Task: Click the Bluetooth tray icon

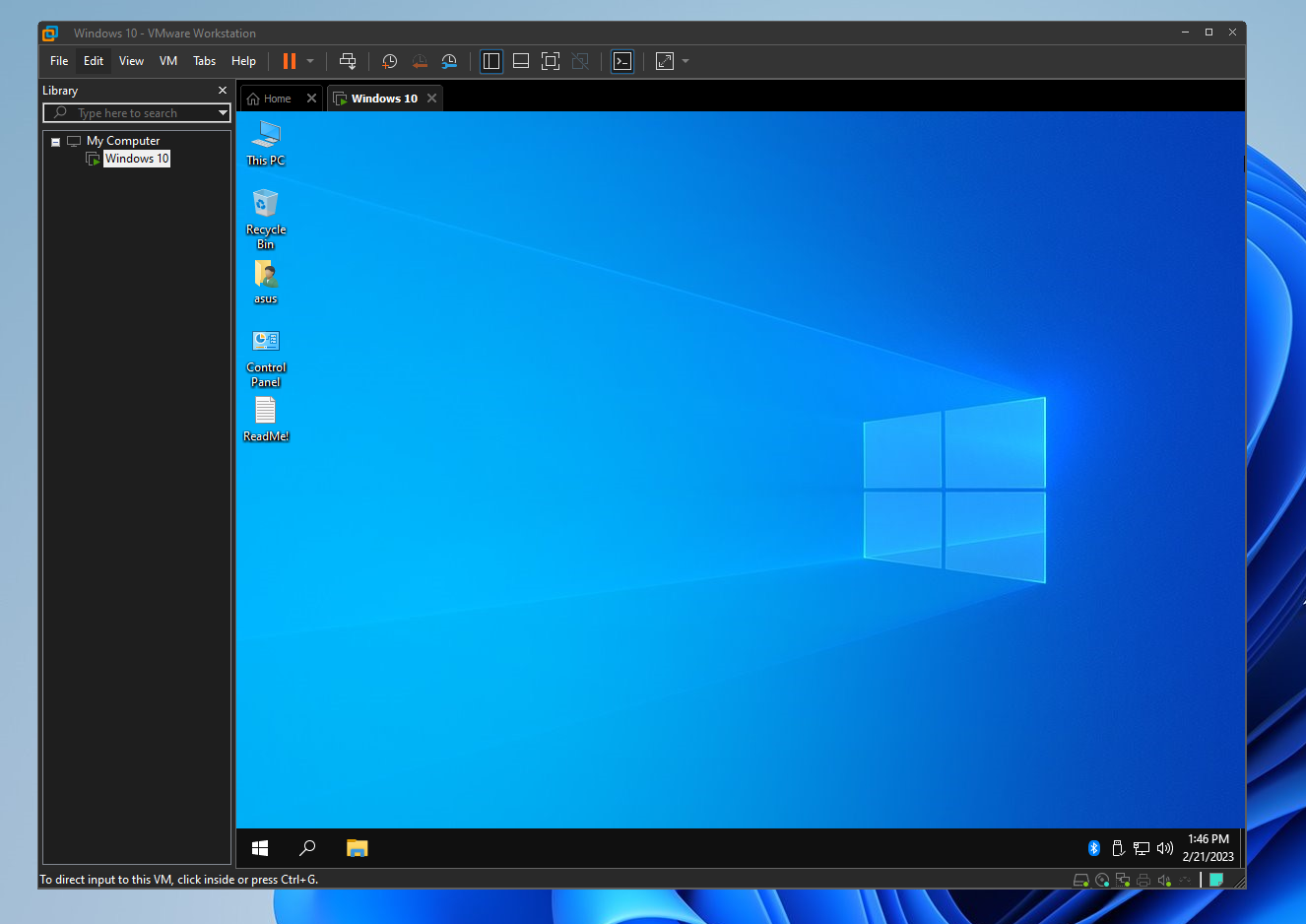Action: (x=1093, y=848)
